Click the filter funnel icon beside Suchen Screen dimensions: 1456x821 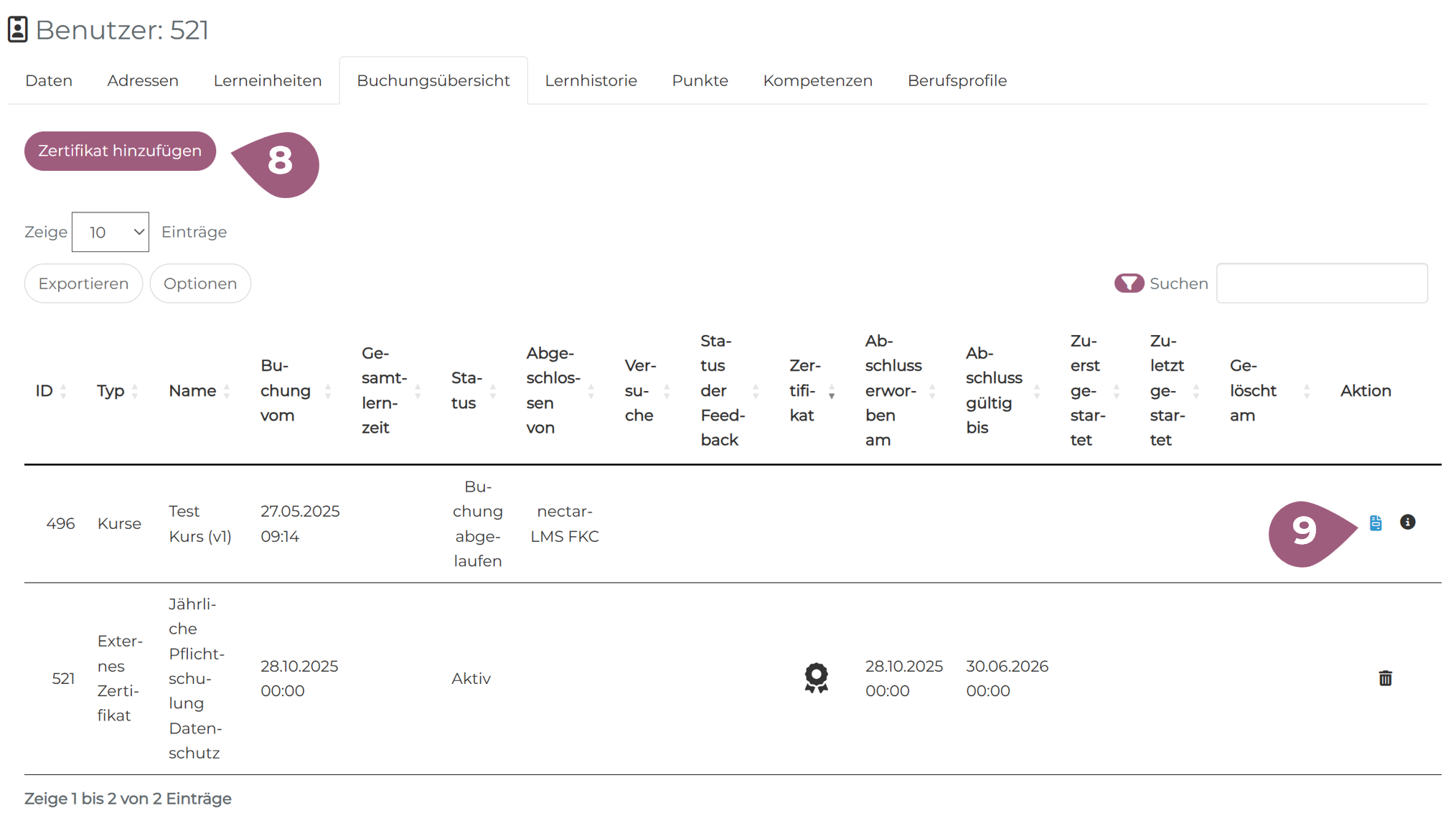tap(1129, 283)
